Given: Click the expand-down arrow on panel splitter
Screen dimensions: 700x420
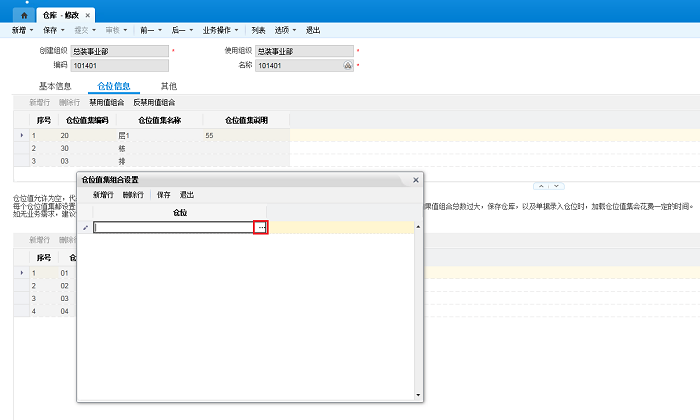Looking at the screenshot, I should click(558, 186).
